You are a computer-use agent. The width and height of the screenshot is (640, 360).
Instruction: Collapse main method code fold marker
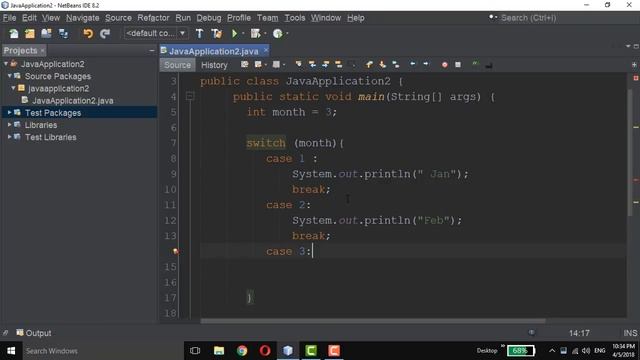pyautogui.click(x=190, y=96)
